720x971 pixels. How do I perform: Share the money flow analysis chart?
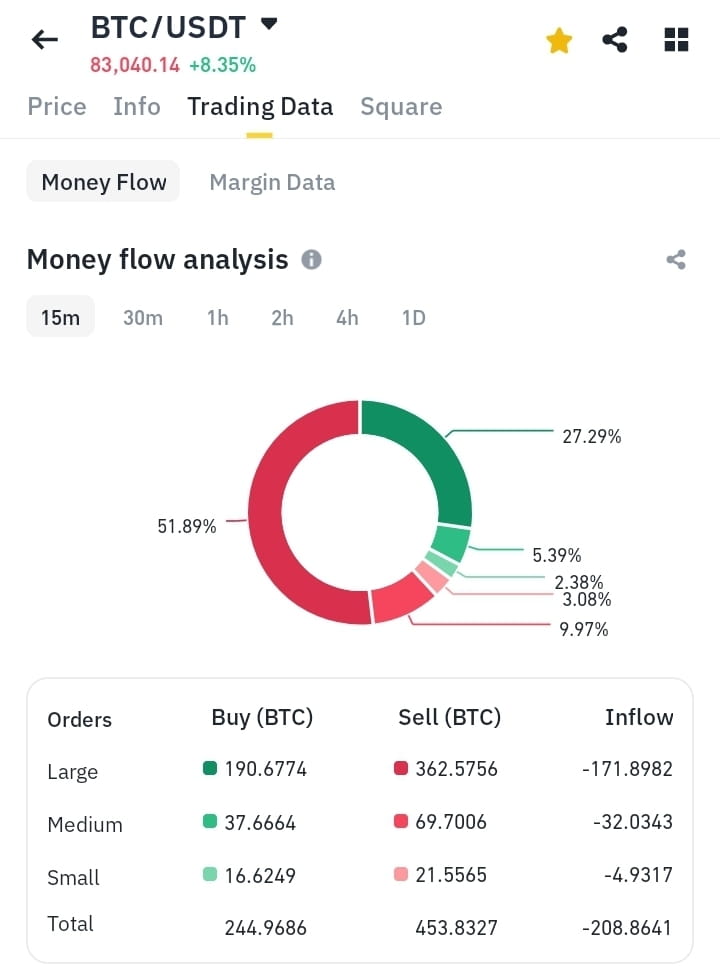(x=676, y=259)
